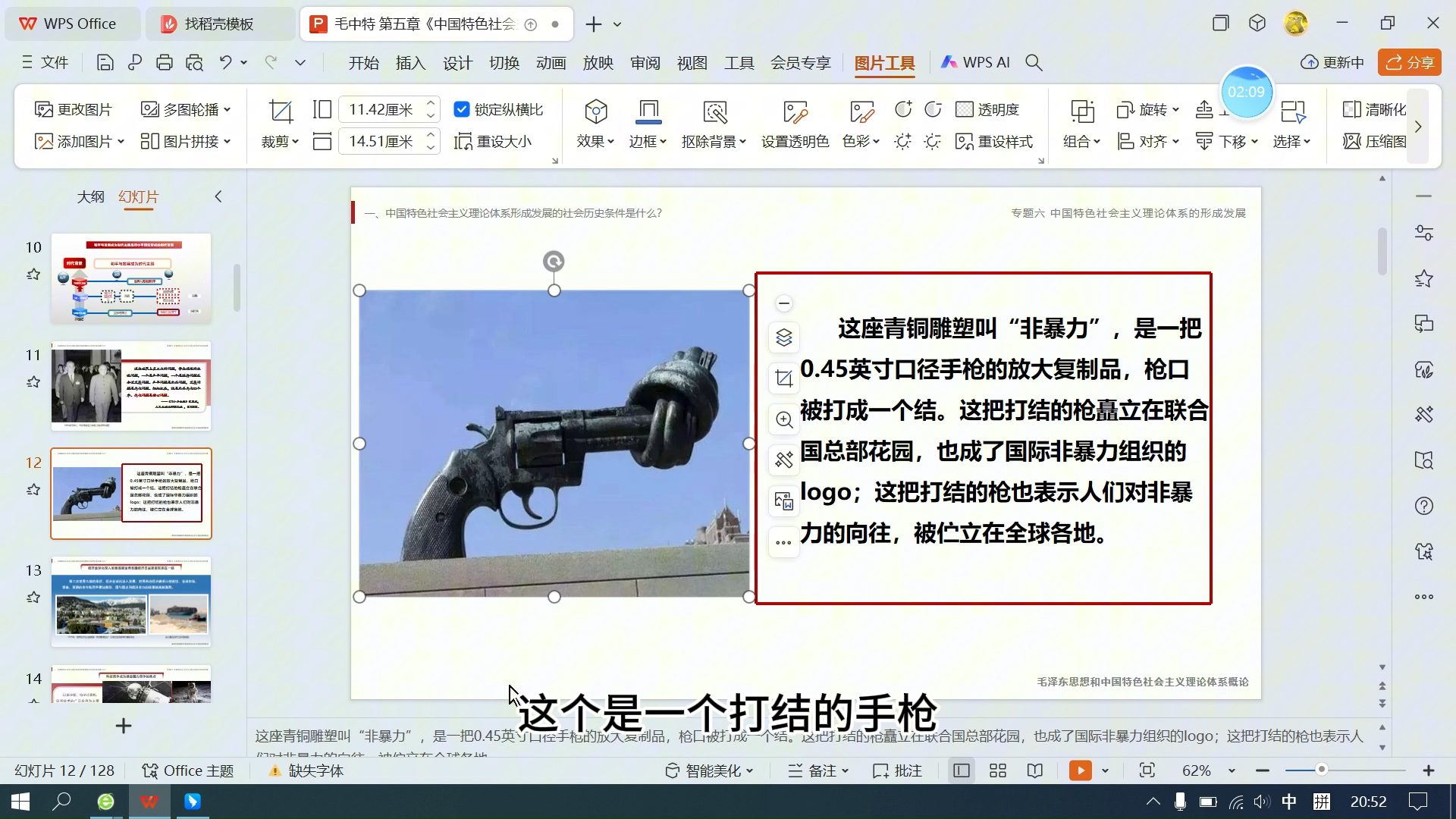The image size is (1456, 819).
Task: Undo the last action
Action: [x=225, y=63]
